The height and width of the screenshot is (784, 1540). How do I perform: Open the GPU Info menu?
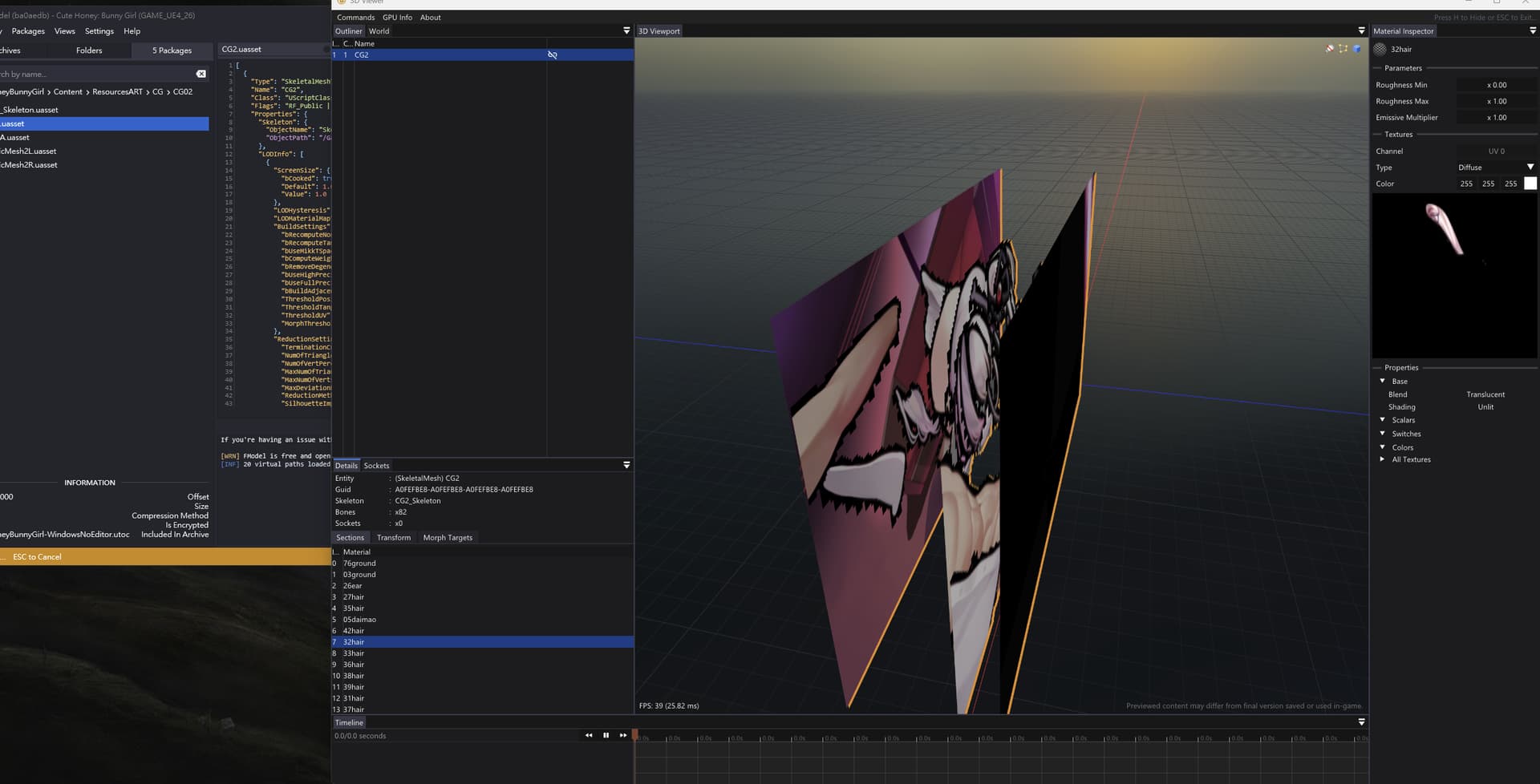point(397,18)
